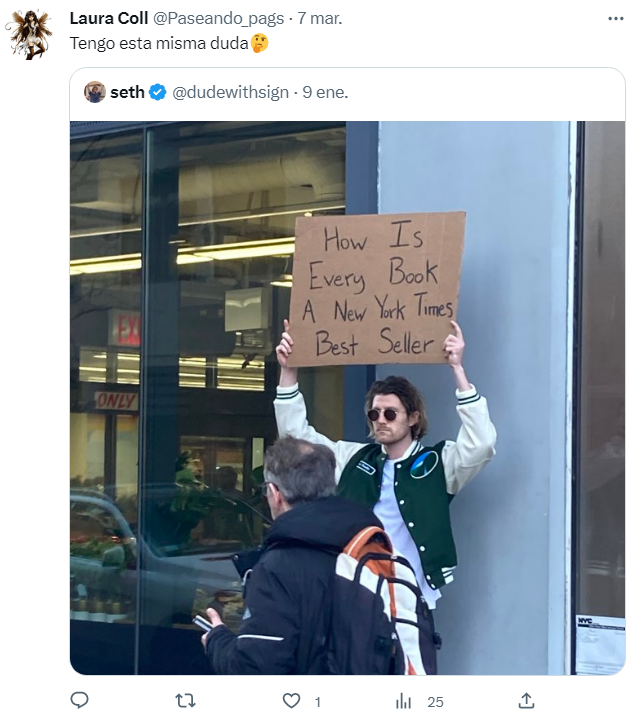This screenshot has height=717, width=634.
Task: View analytics via the bar chart icon
Action: point(403,701)
